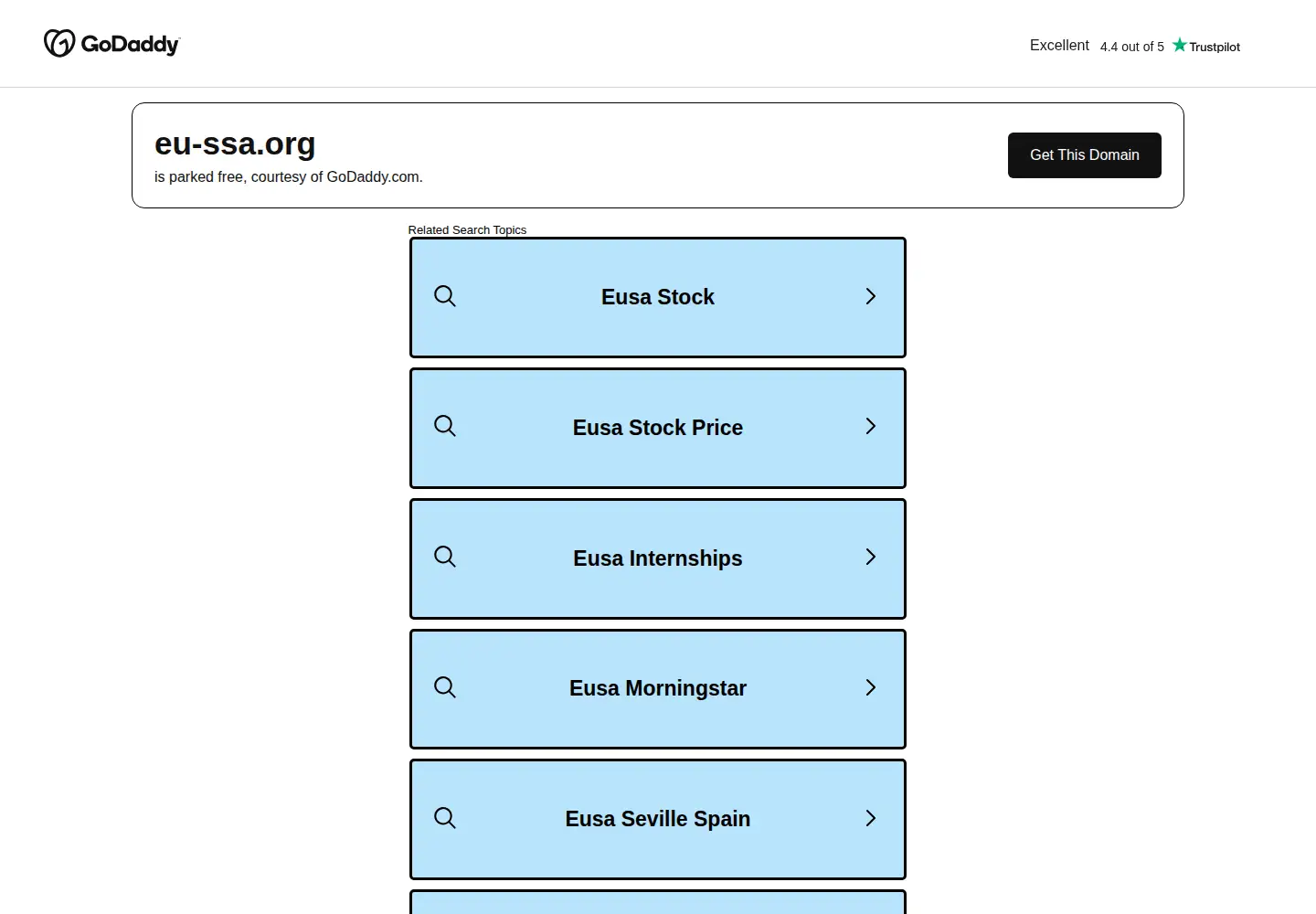Click the search icon beside Eusa Morningstar
This screenshot has width=1316, height=914.
coord(445,687)
